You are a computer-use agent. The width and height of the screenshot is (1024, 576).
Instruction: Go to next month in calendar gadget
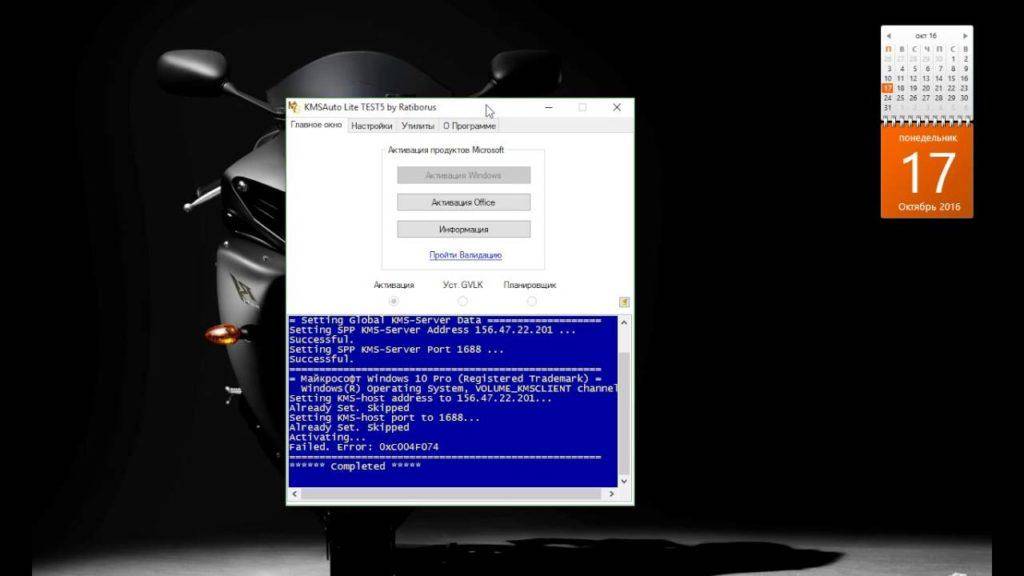pos(965,36)
